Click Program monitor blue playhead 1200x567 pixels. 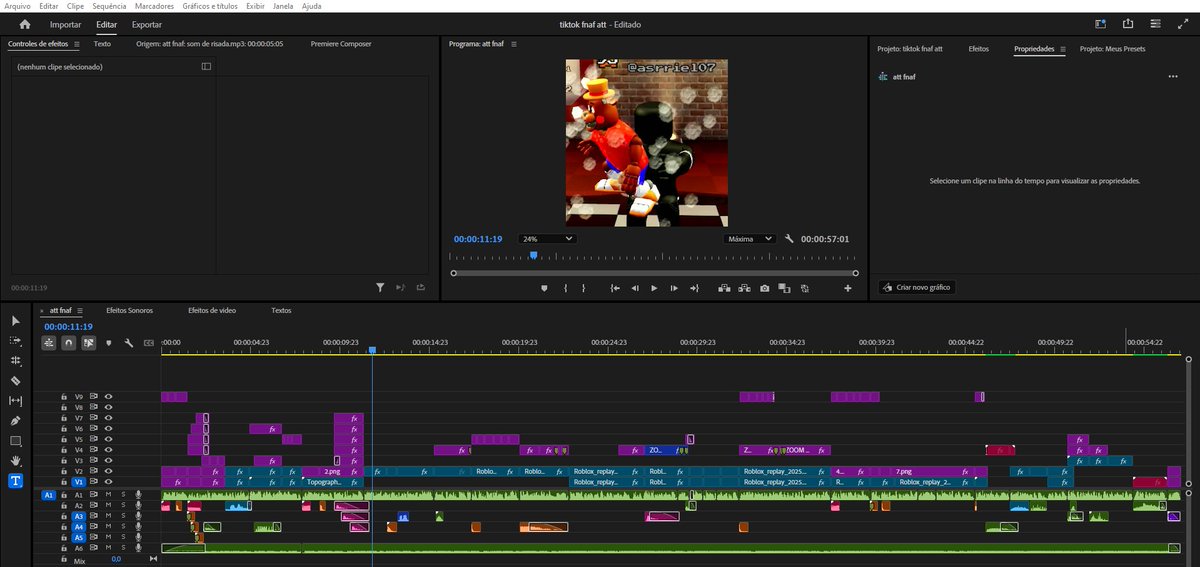(533, 256)
